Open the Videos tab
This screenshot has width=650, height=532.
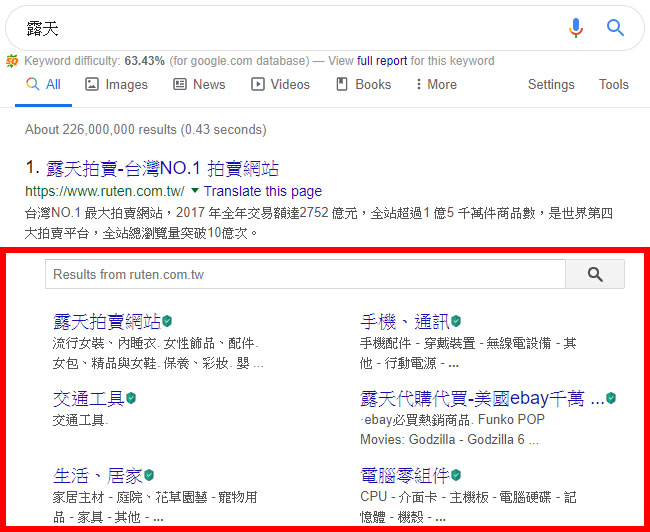[280, 84]
